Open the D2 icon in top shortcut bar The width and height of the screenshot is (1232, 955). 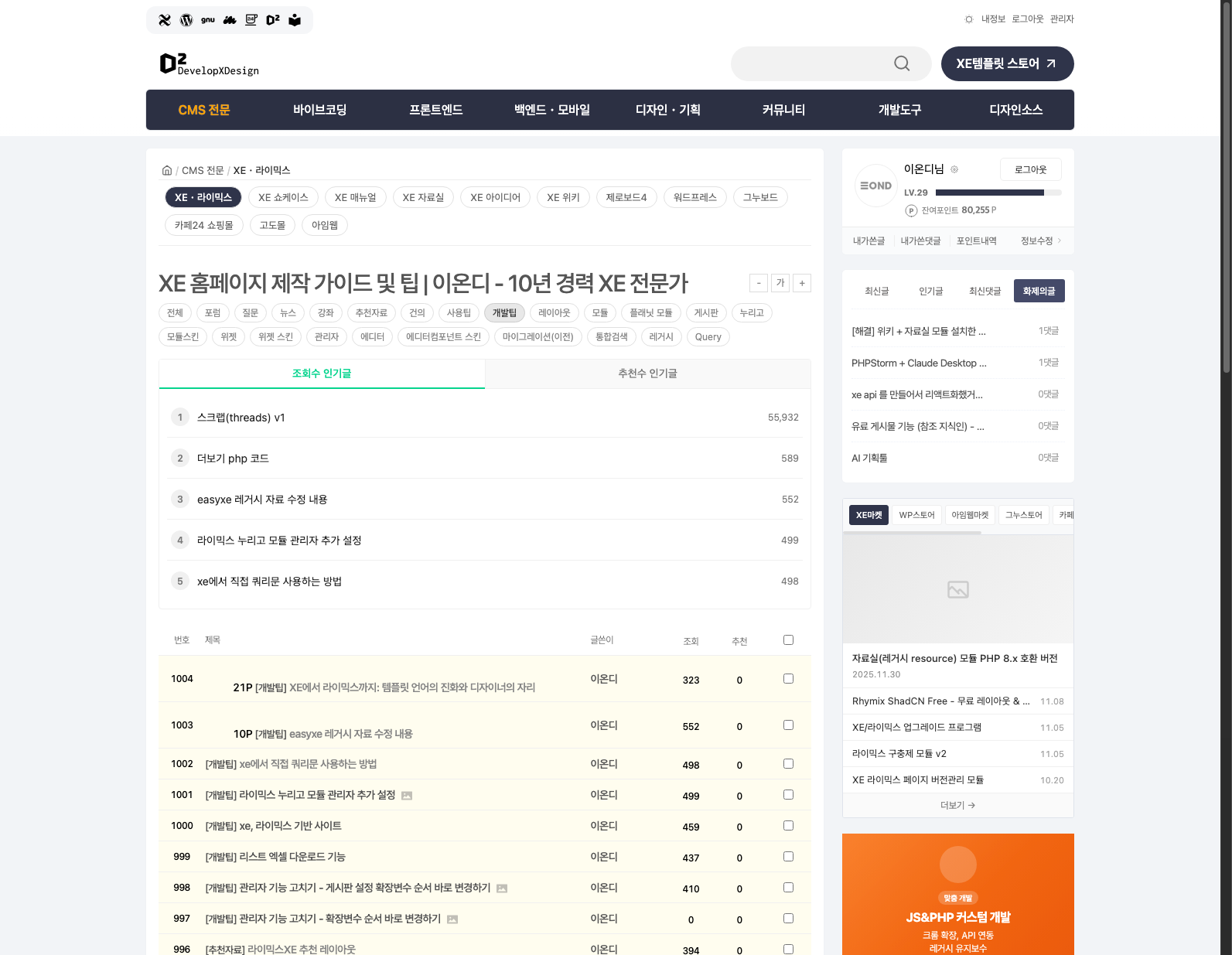tap(273, 20)
